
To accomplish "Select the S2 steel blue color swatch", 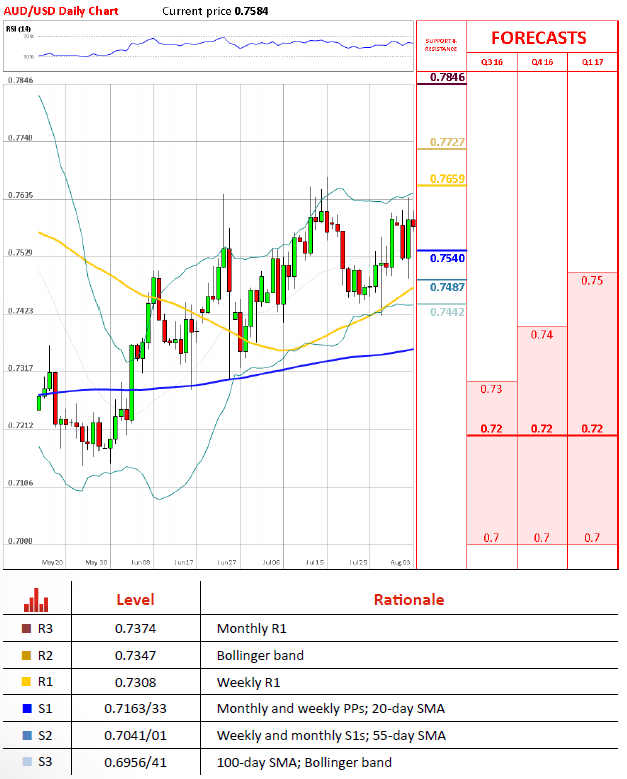I will click(27, 735).
